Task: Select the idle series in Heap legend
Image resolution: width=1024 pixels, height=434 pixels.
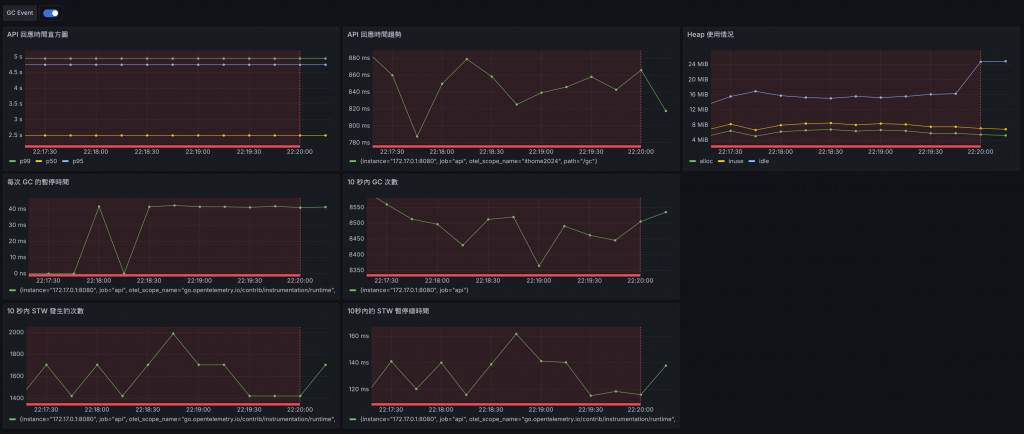Action: [x=765, y=161]
